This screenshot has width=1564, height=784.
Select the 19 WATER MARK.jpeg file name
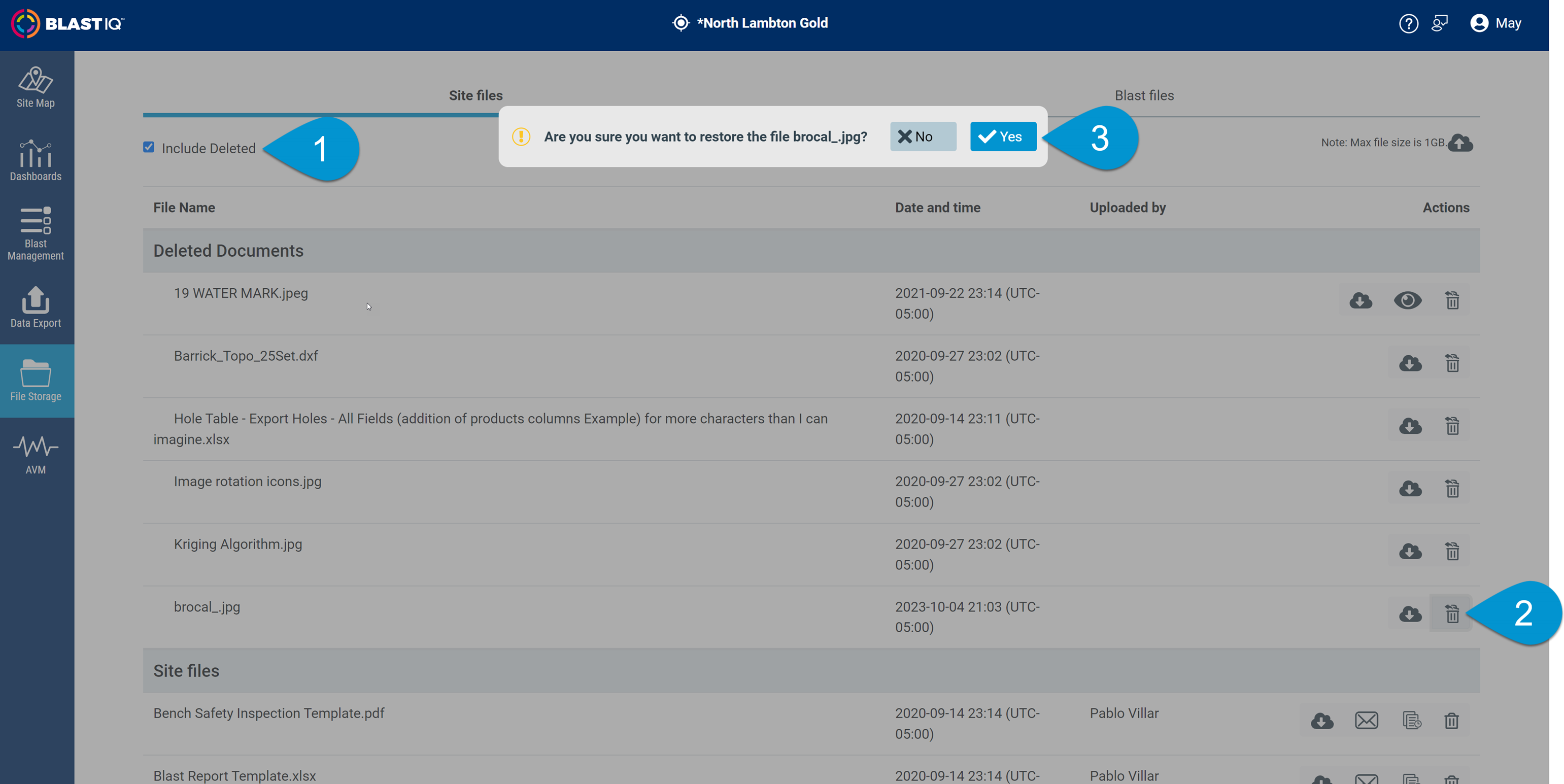tap(241, 293)
